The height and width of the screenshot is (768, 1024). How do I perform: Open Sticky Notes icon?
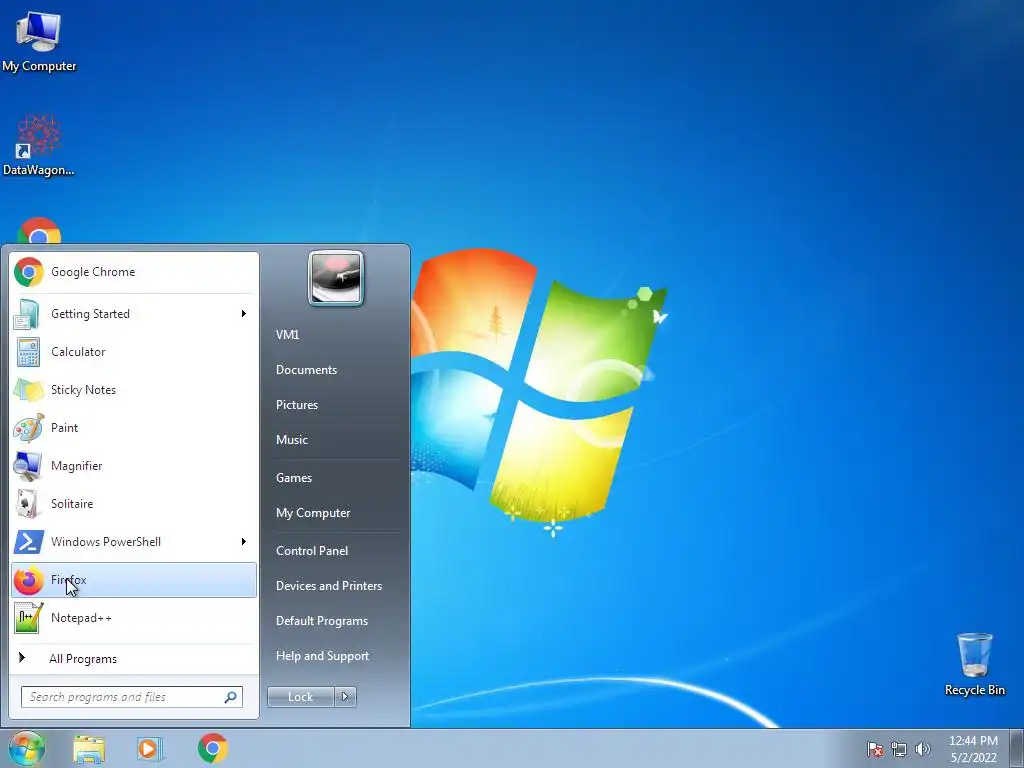click(28, 390)
